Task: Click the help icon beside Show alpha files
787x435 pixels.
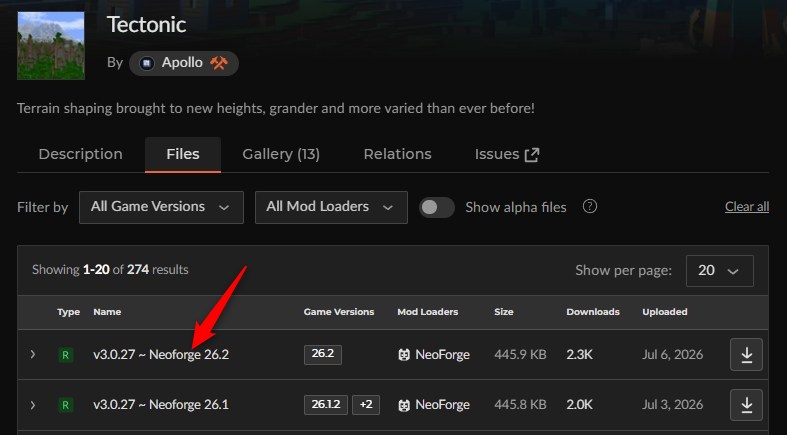Action: pyautogui.click(x=590, y=206)
